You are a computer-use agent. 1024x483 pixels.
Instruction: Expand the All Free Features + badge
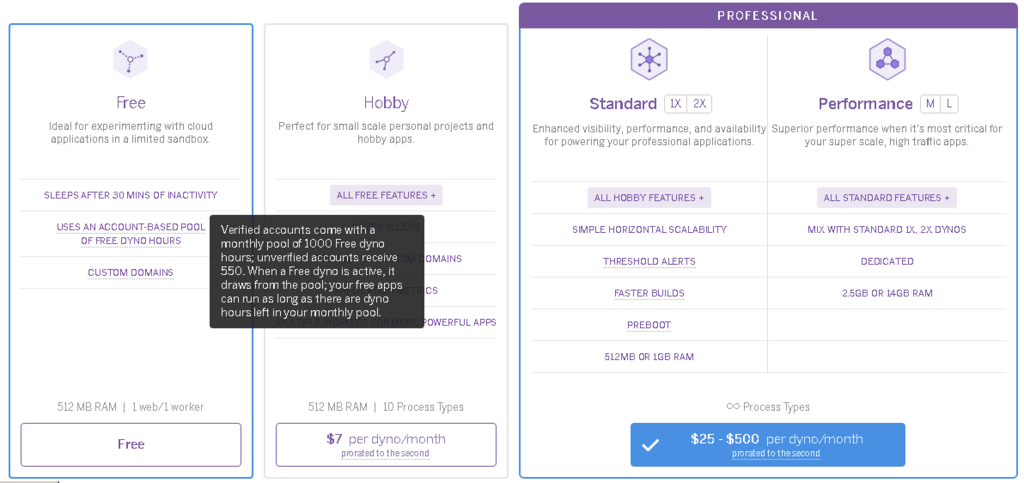[x=386, y=195]
